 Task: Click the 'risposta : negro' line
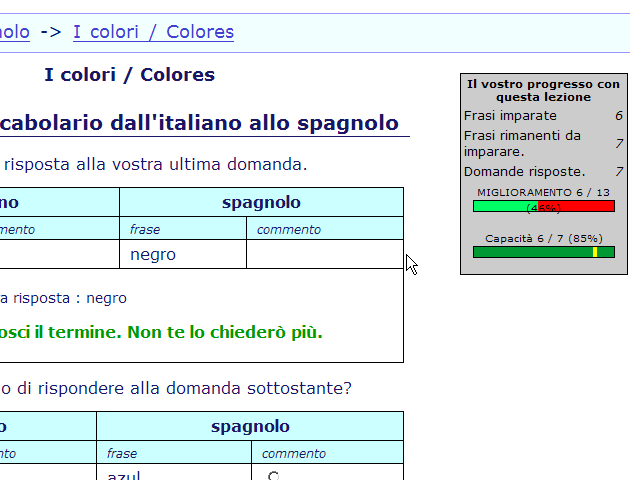[70, 298]
